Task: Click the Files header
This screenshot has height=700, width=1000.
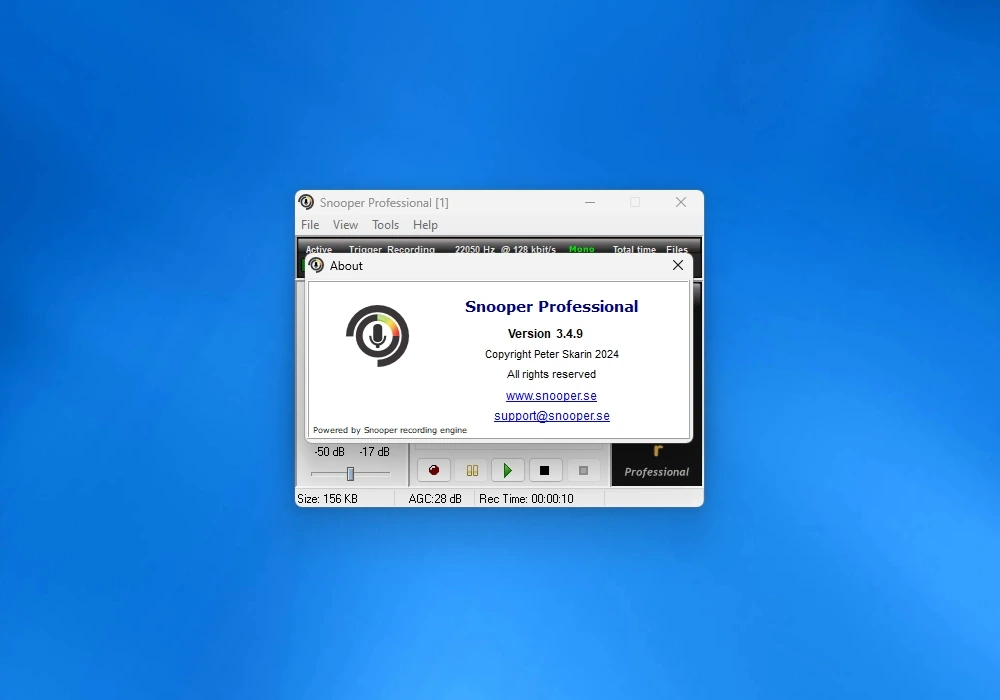Action: (x=677, y=249)
